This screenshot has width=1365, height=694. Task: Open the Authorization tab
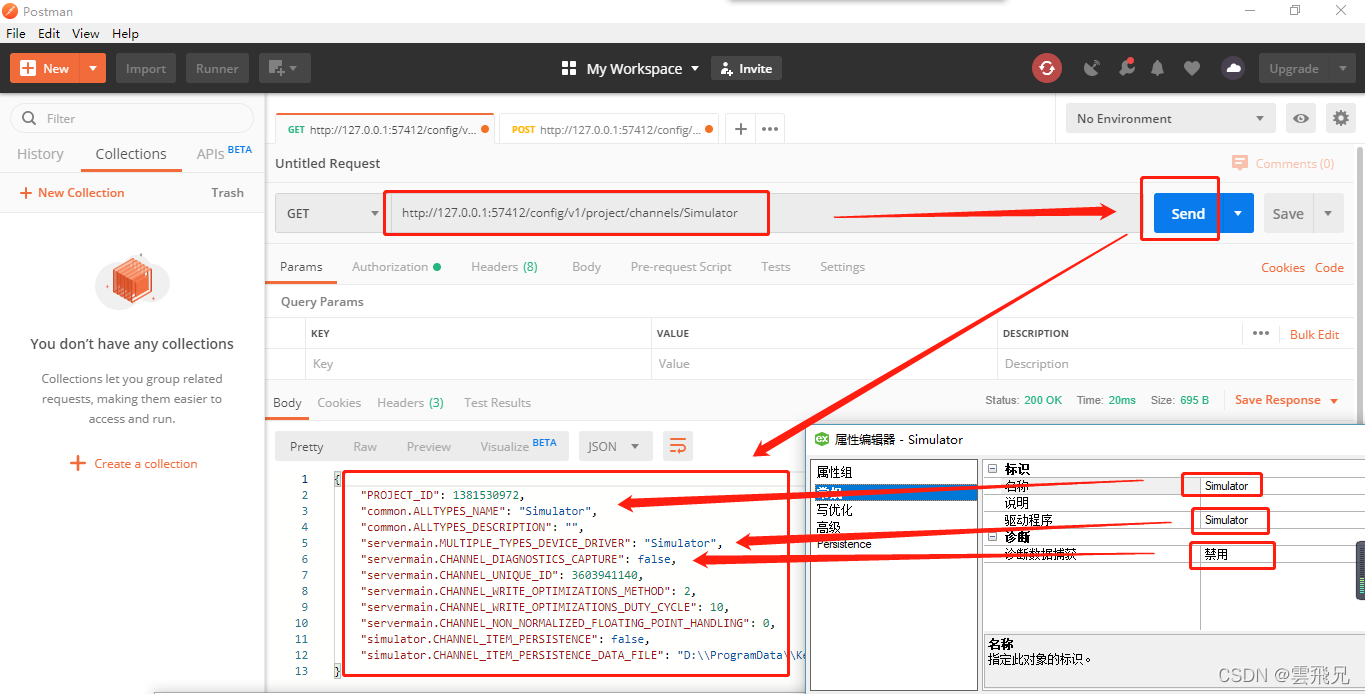point(396,267)
